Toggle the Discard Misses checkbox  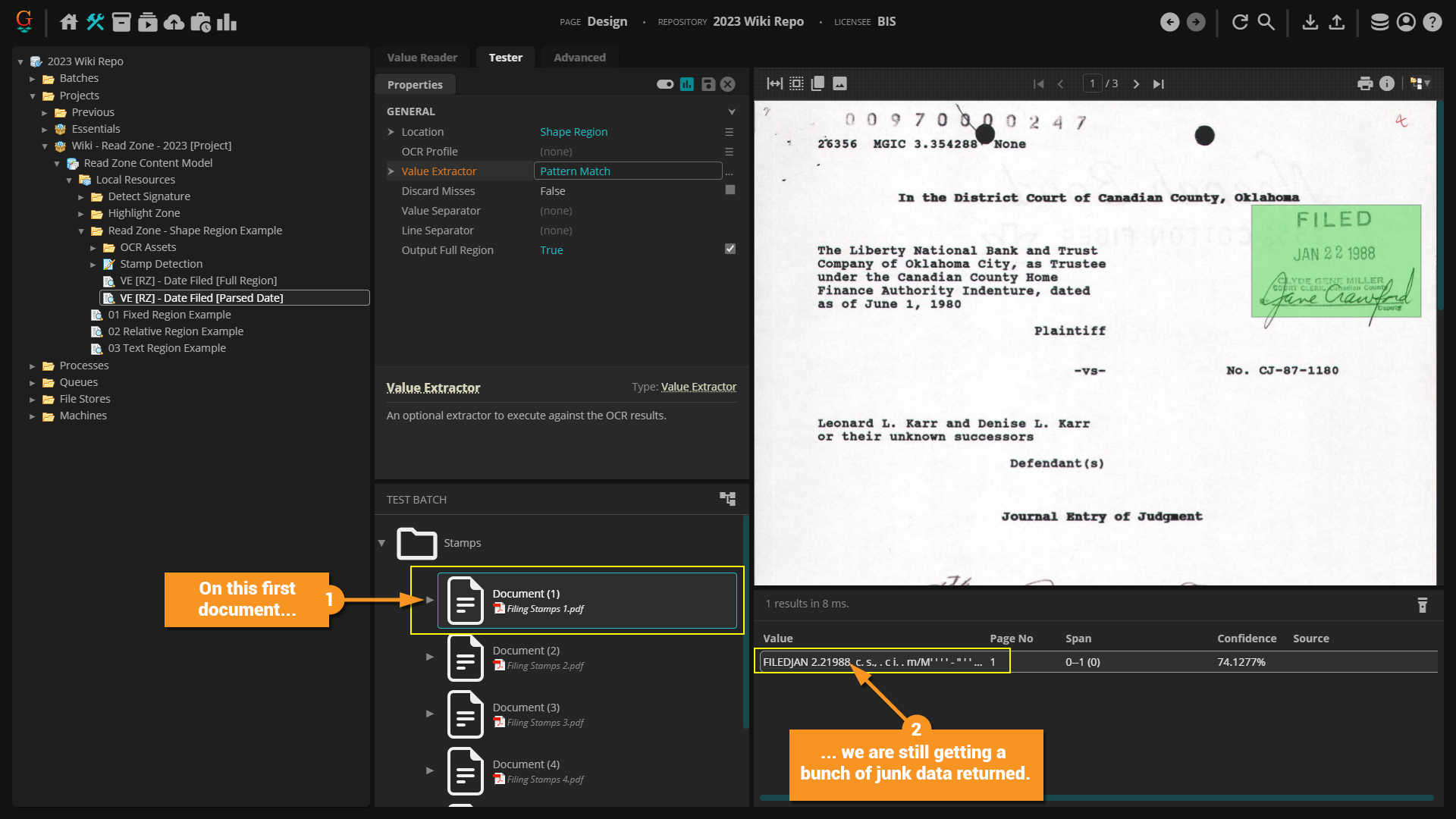click(730, 190)
